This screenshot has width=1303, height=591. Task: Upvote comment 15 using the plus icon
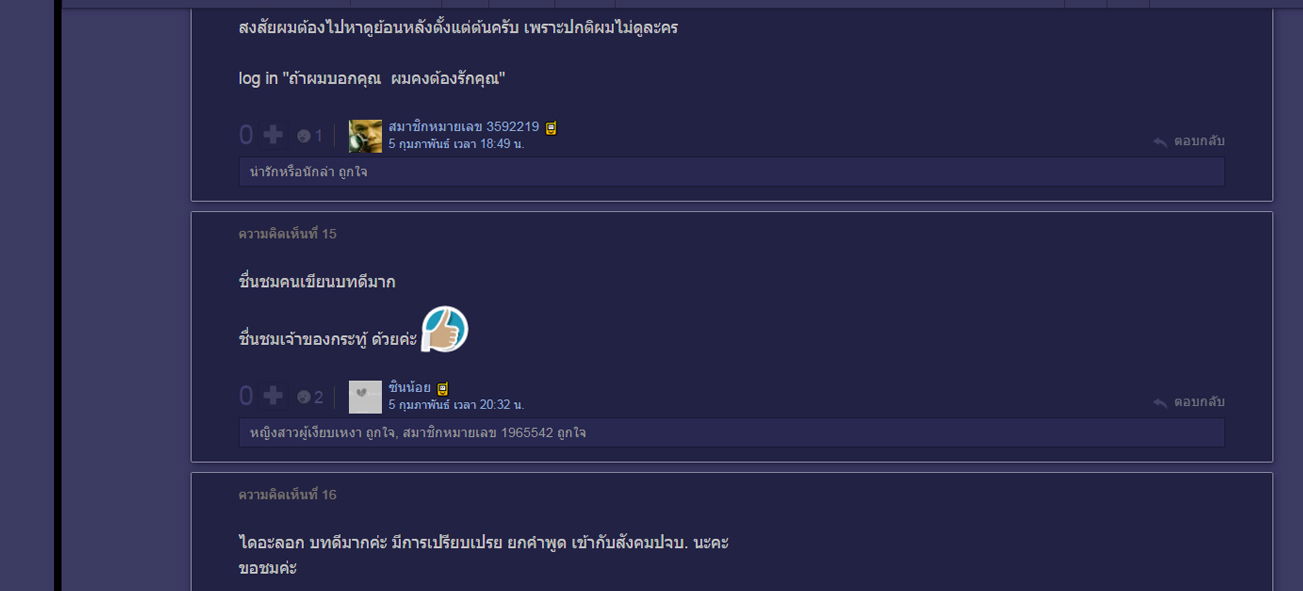point(273,396)
